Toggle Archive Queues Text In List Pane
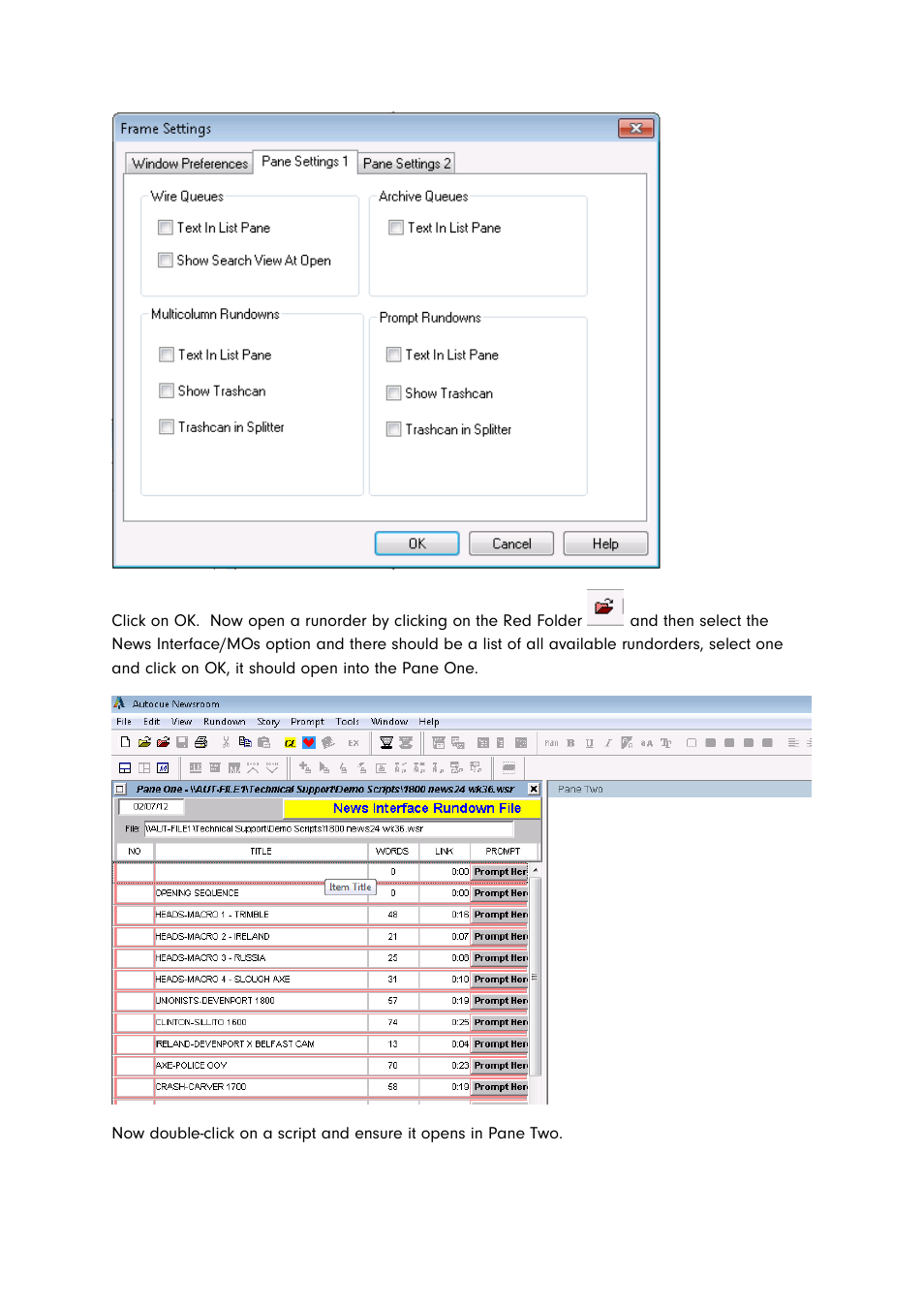 (395, 228)
